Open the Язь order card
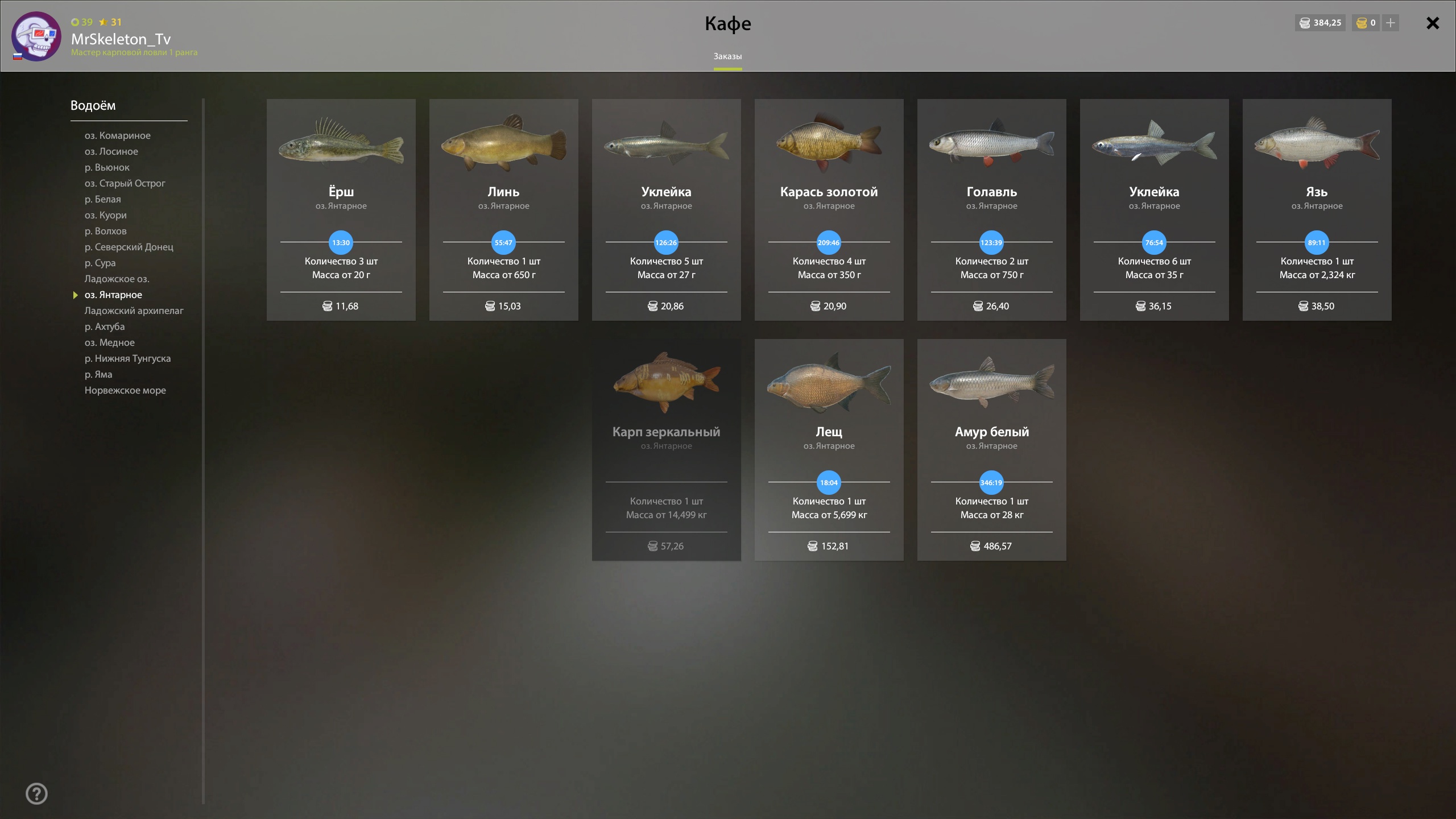 [1317, 210]
